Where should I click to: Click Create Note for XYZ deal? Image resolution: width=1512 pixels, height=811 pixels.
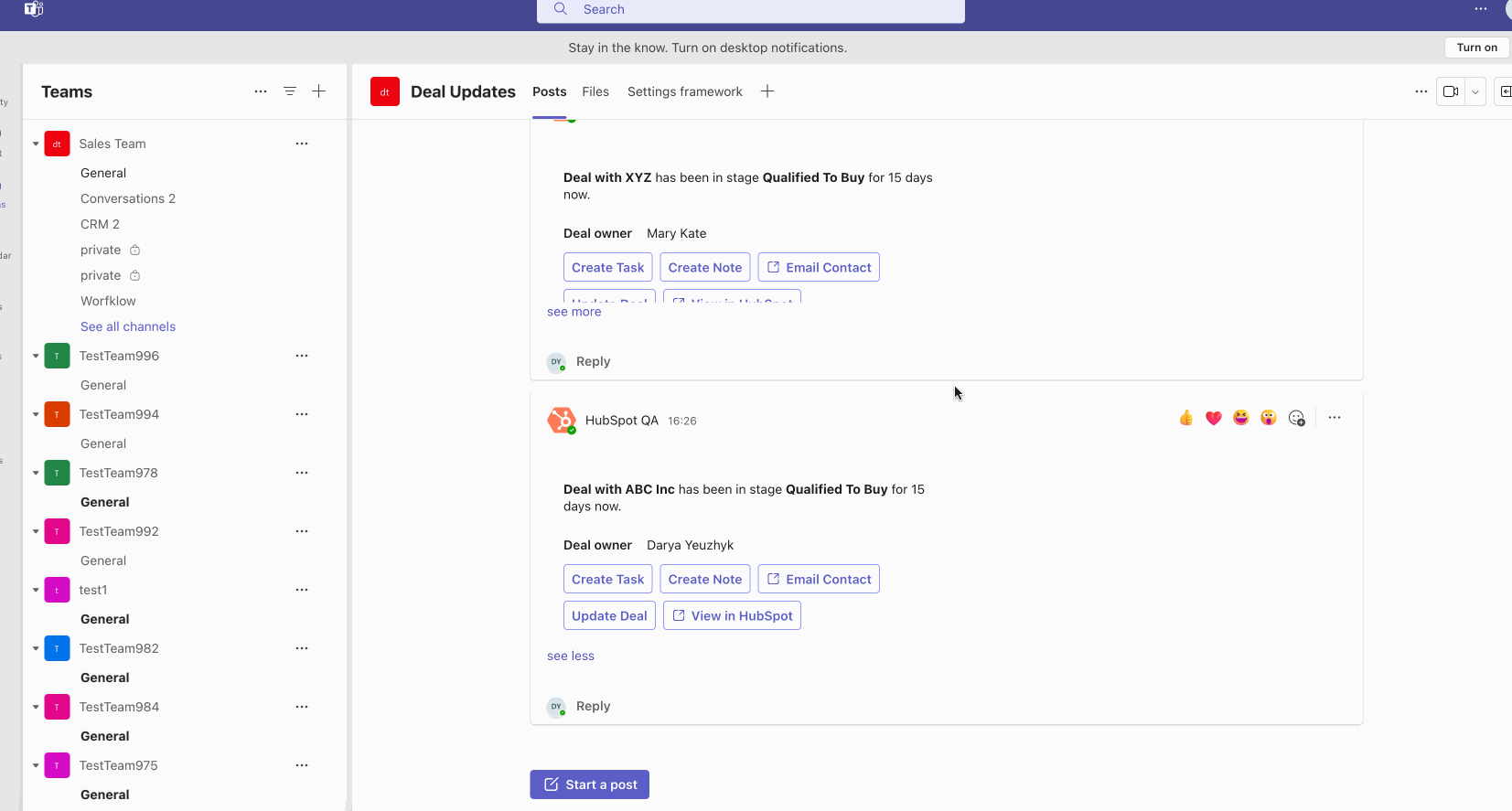705,267
